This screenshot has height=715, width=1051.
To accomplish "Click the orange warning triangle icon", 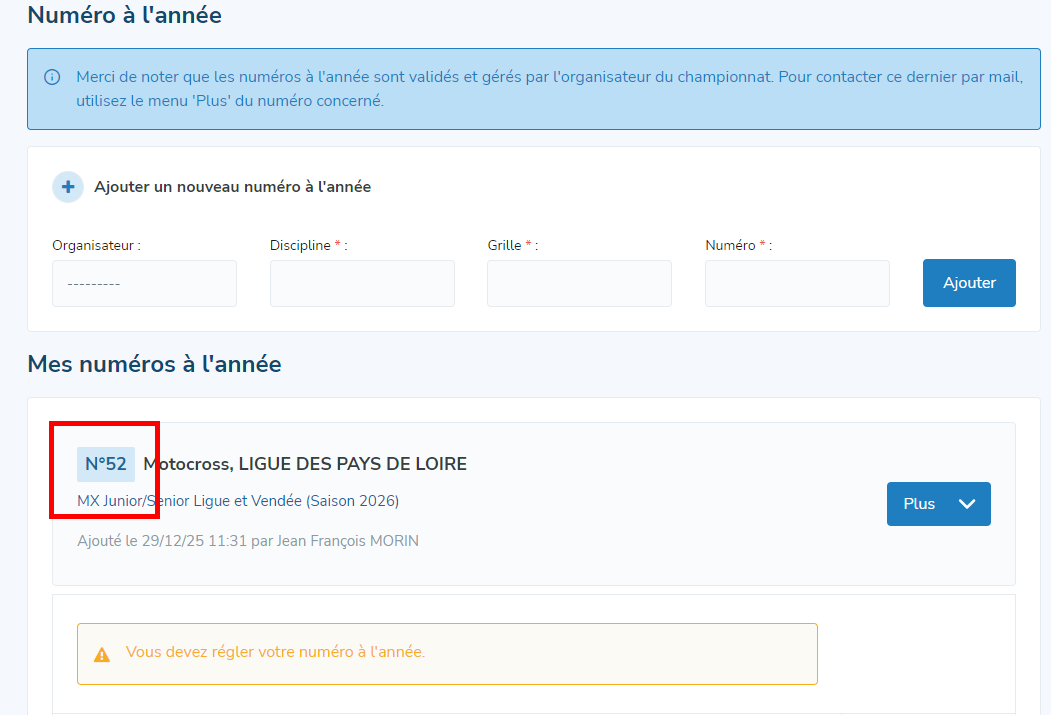I will pyautogui.click(x=102, y=654).
